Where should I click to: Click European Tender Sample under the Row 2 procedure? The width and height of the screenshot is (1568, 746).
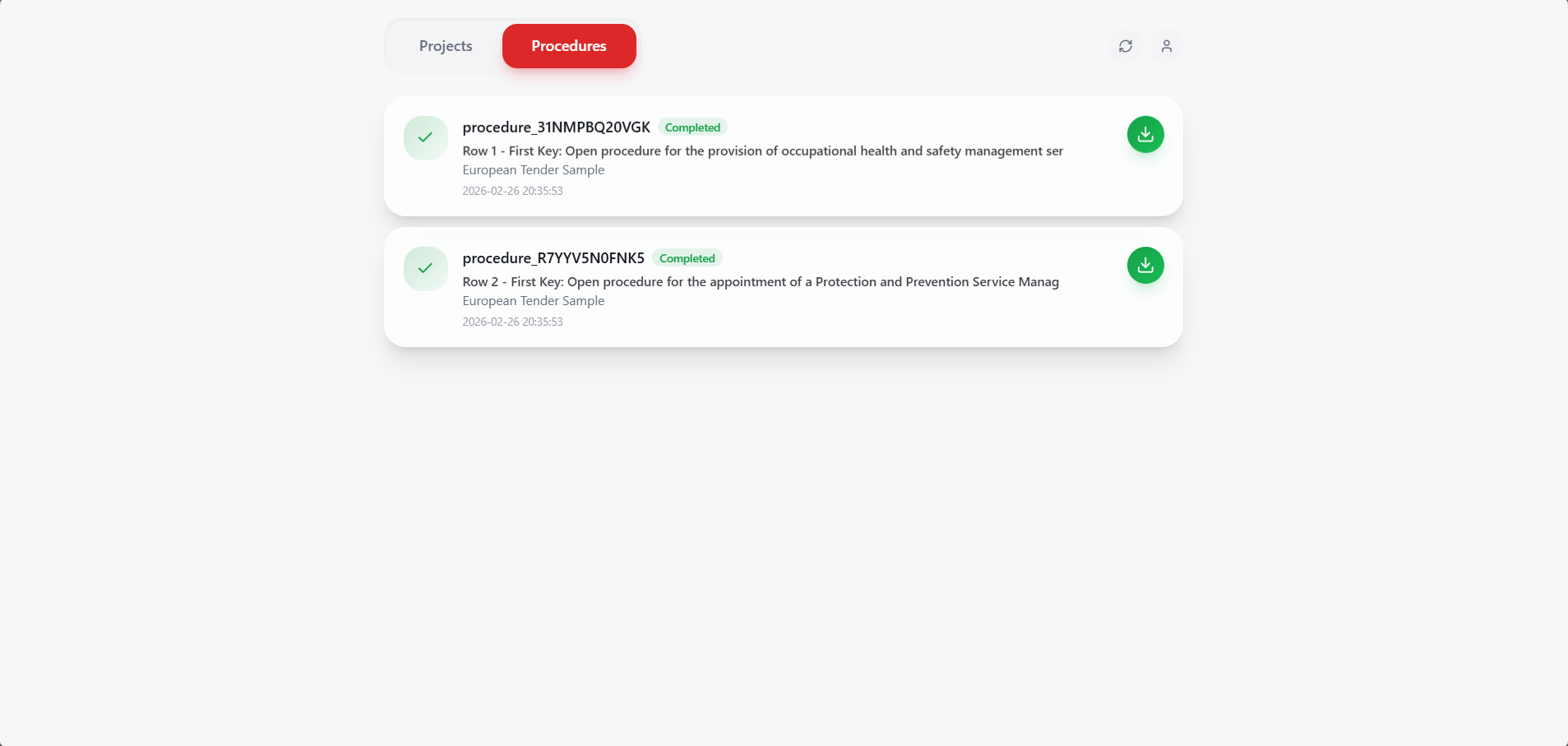(533, 301)
